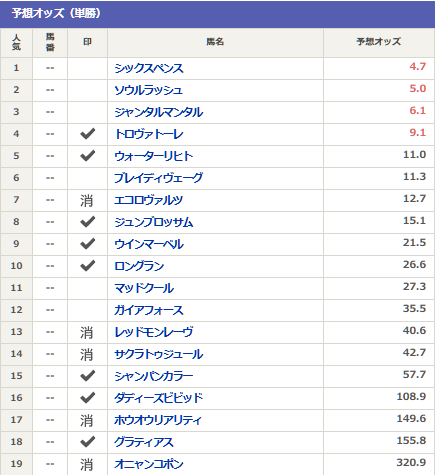This screenshot has width=435, height=475.
Task: Click the 人気 column header
Action: coord(16,42)
